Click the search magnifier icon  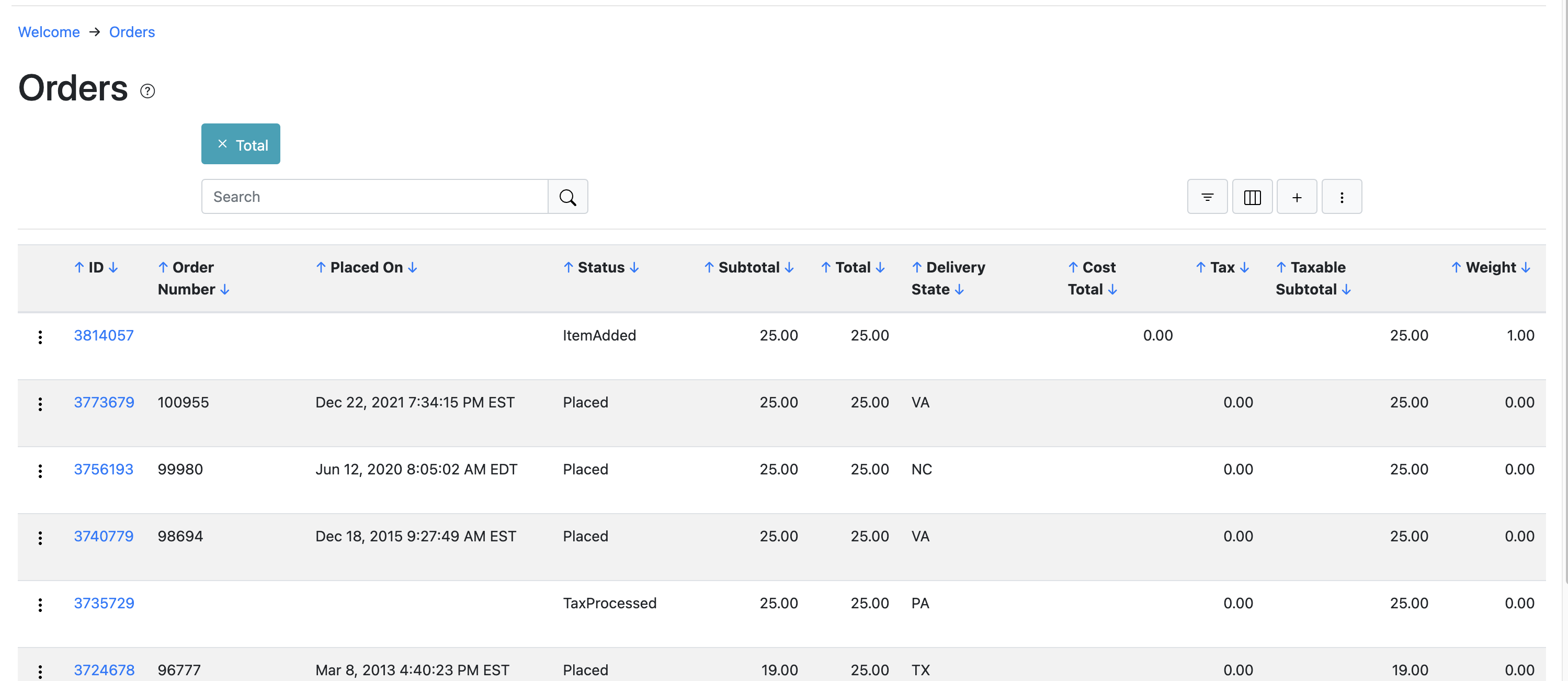coord(567,197)
